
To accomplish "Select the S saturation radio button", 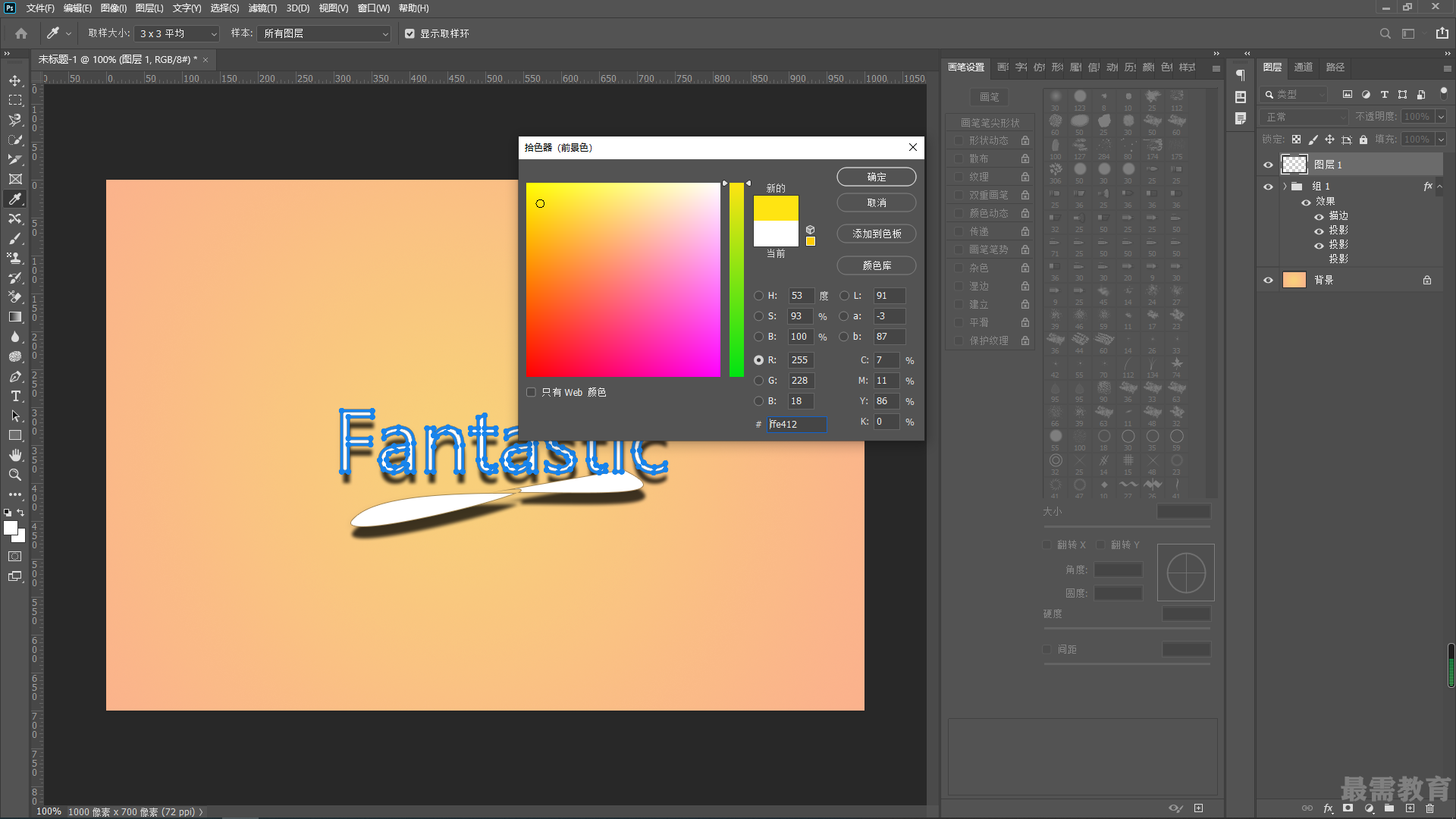I will [x=759, y=316].
